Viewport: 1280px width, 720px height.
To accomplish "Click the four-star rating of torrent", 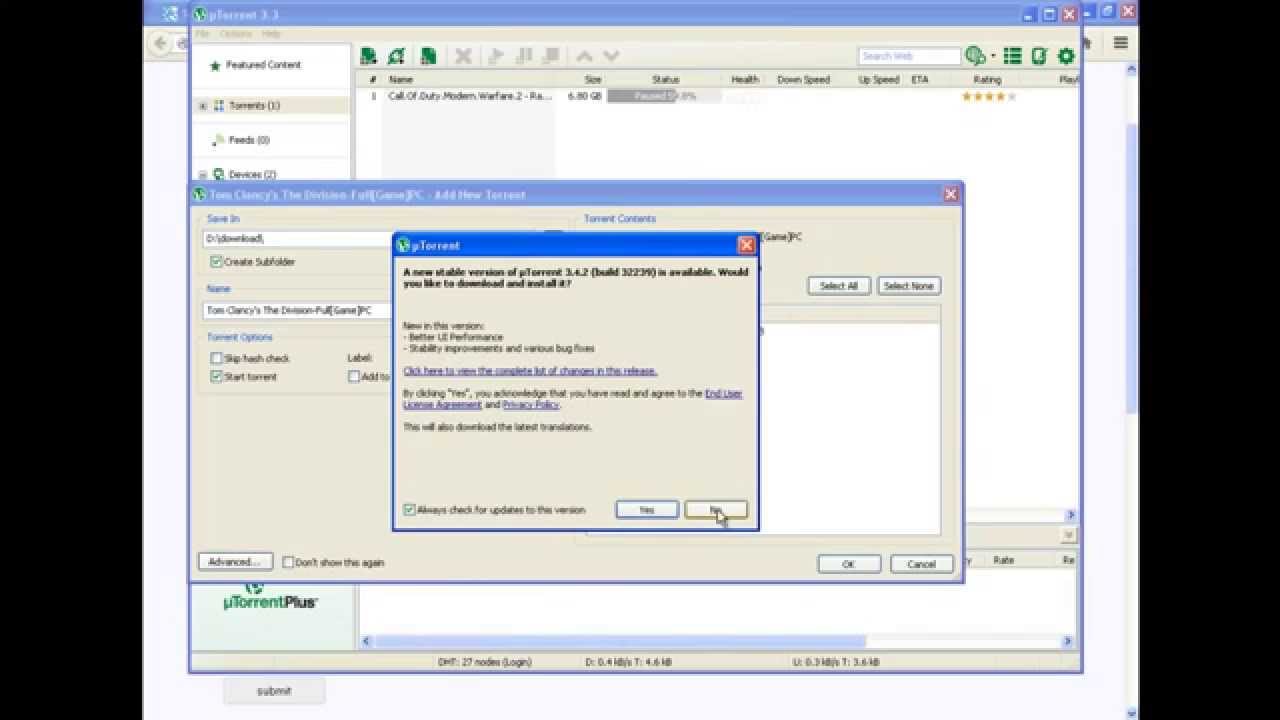I will (x=988, y=97).
